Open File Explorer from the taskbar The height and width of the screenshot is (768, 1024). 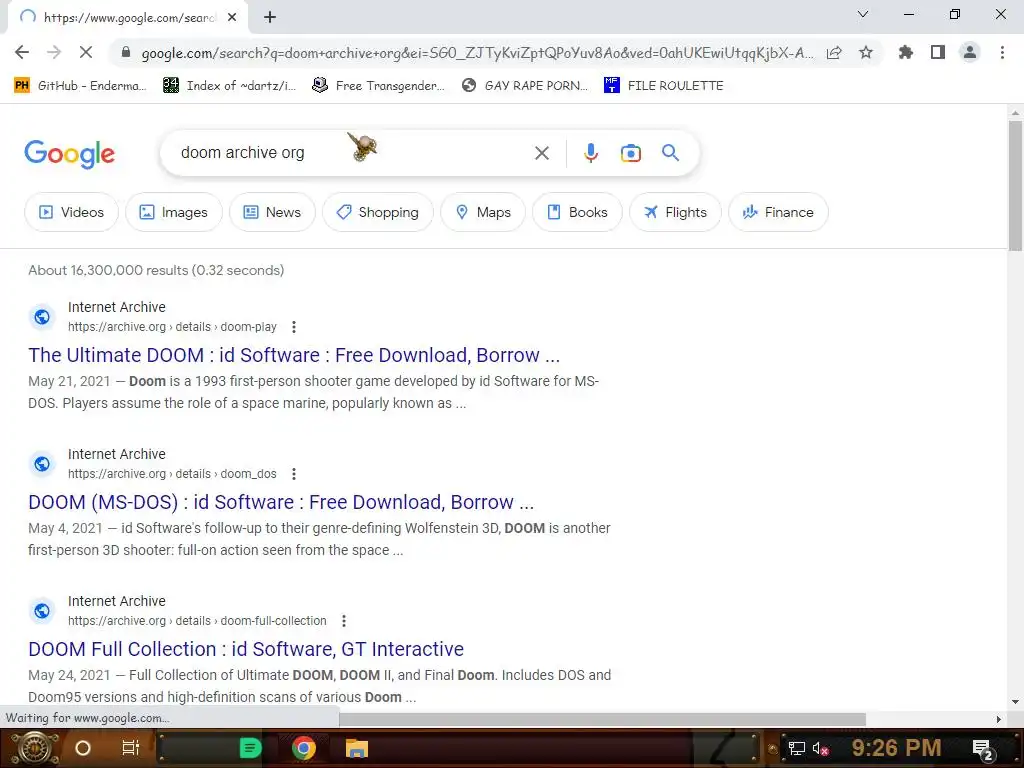(x=357, y=748)
